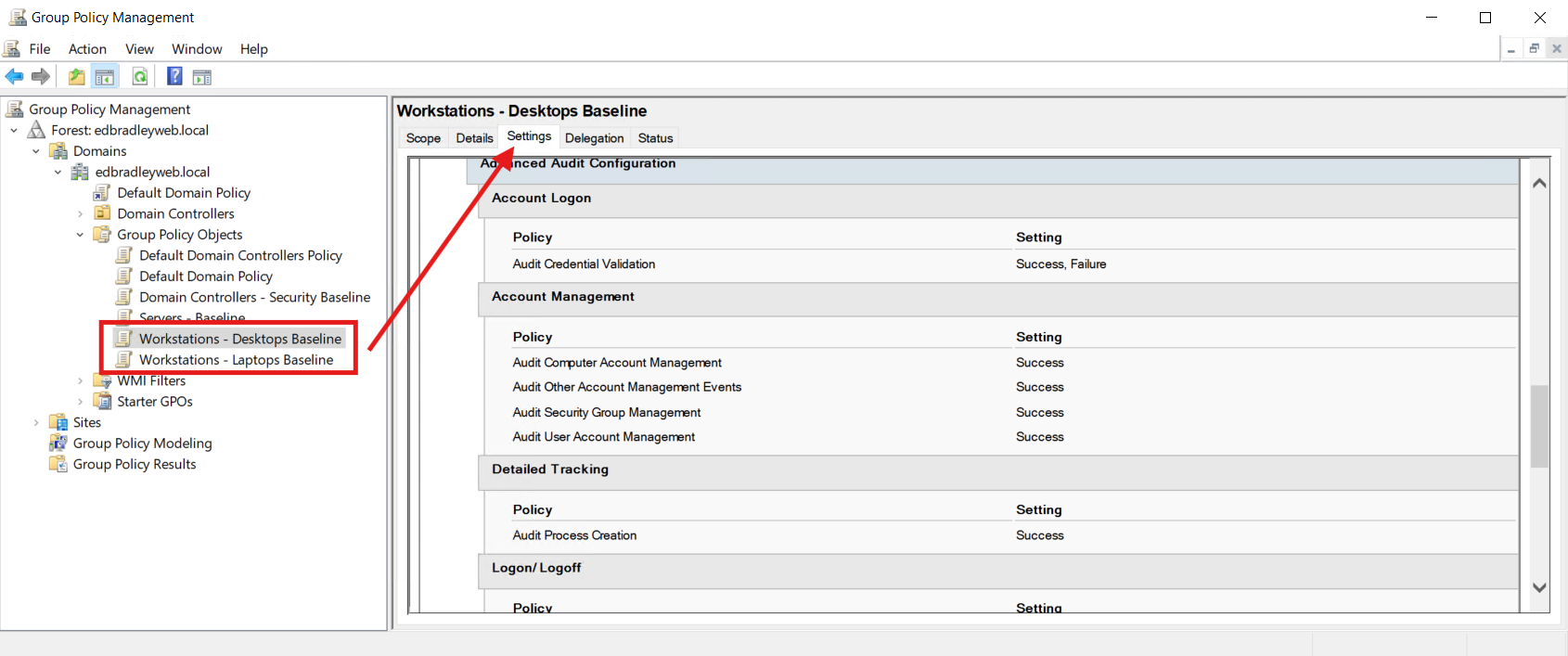Click the MMC icon beside the File menu
This screenshot has height=656, width=1568.
tap(12, 48)
